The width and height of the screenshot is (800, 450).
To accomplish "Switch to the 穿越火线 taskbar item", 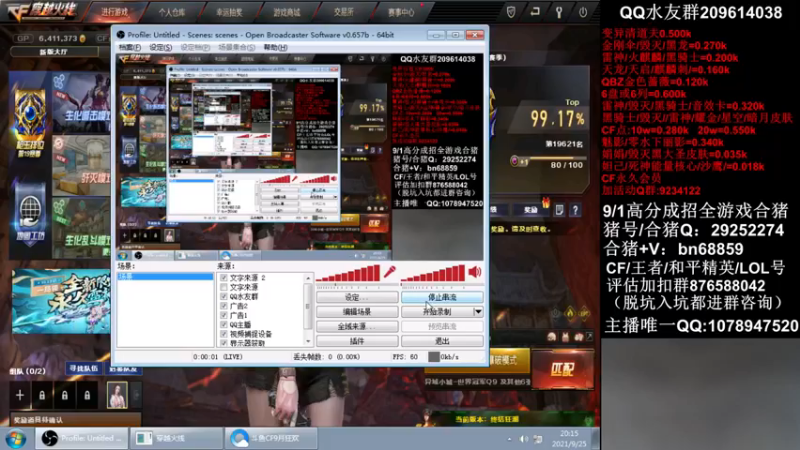I will (x=177, y=438).
